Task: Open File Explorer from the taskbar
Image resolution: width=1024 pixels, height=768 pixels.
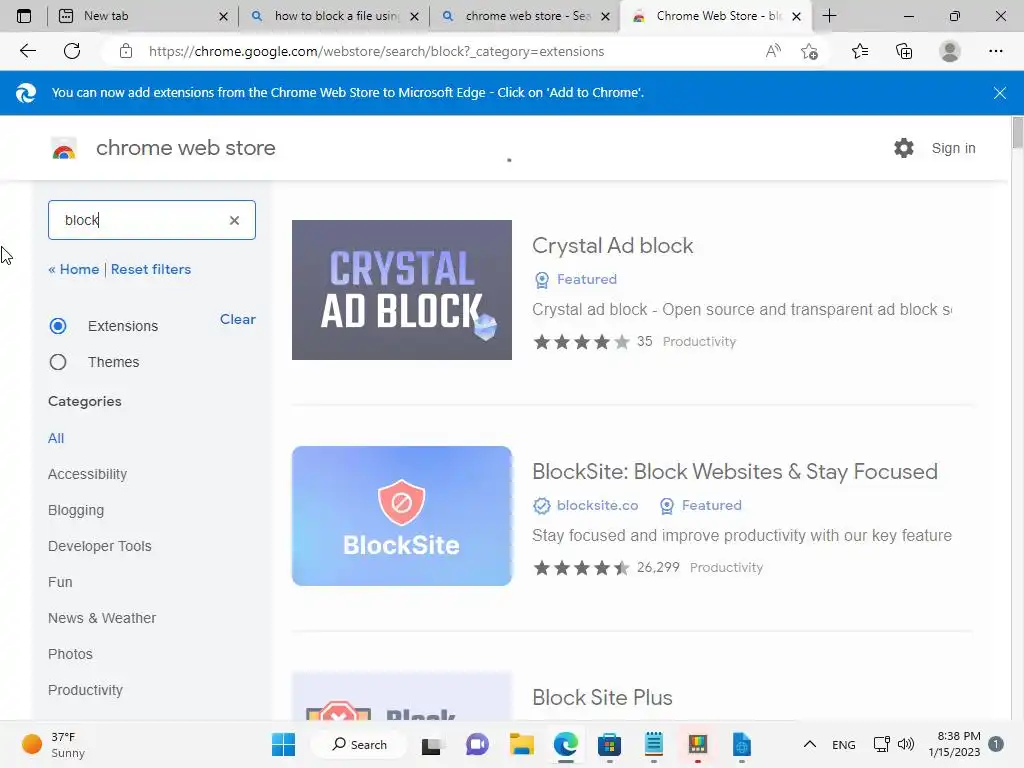Action: [x=522, y=744]
